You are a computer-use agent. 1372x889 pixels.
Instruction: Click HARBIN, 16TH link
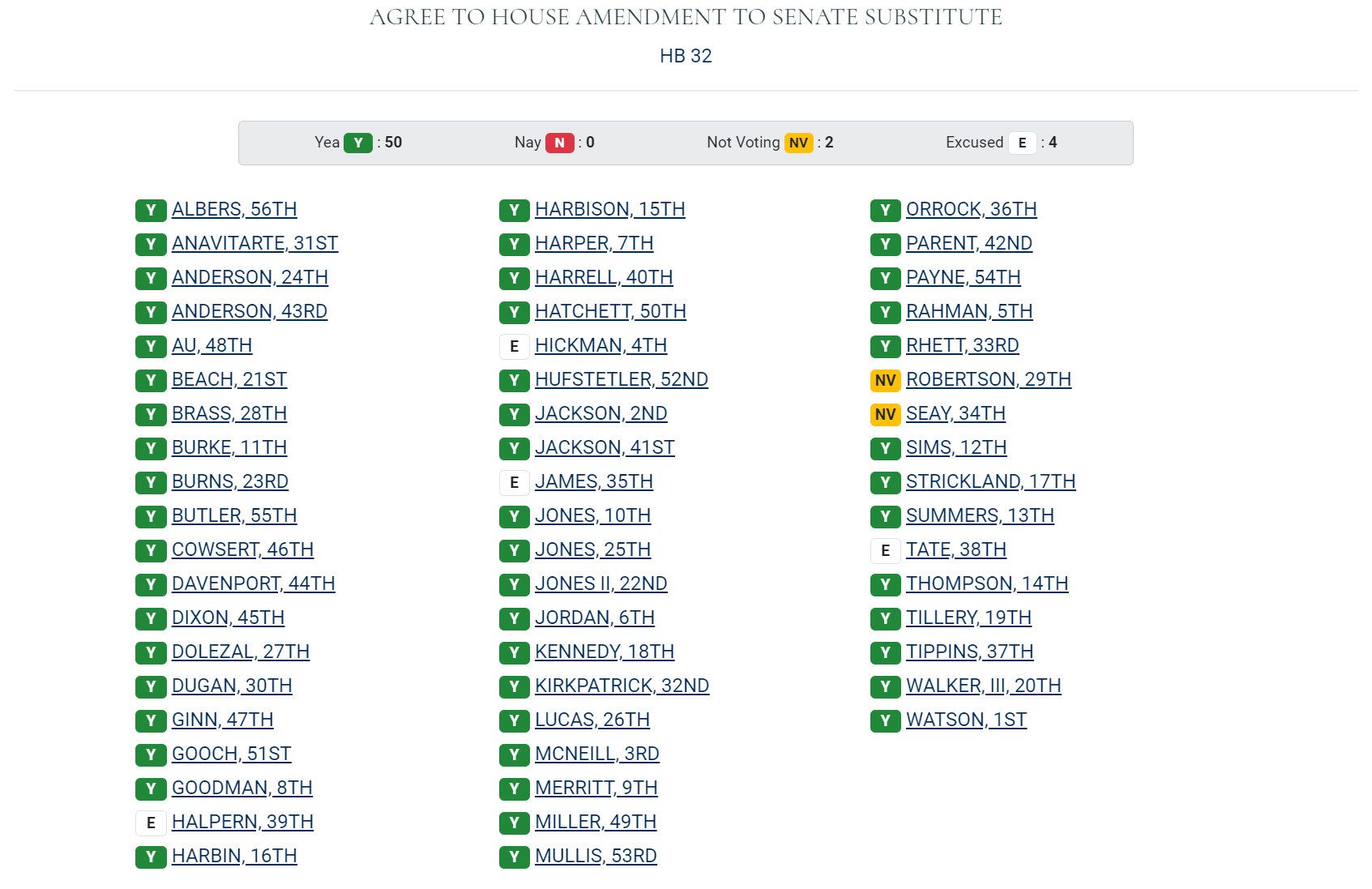(x=234, y=856)
